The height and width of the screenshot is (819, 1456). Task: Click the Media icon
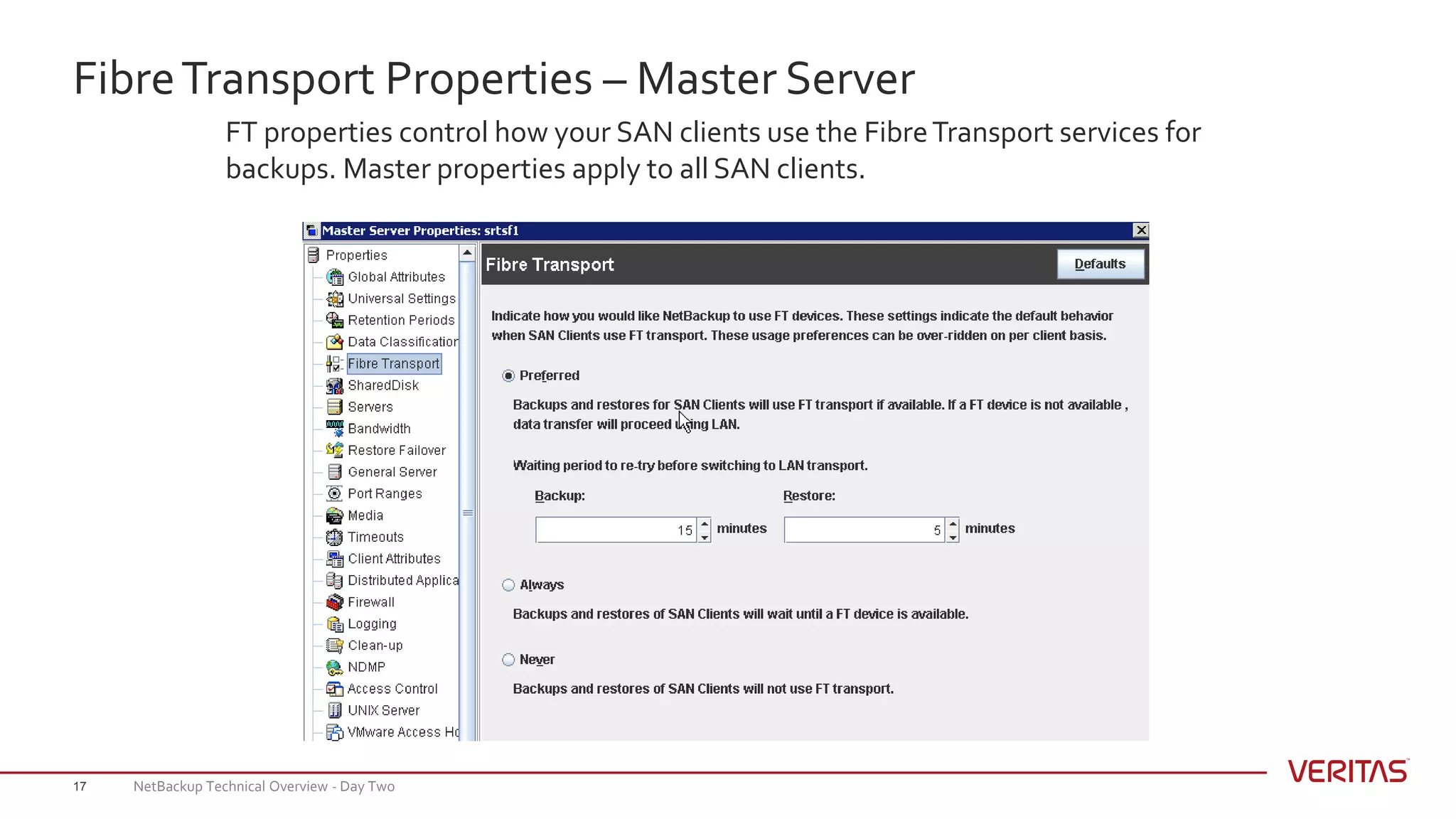point(335,515)
